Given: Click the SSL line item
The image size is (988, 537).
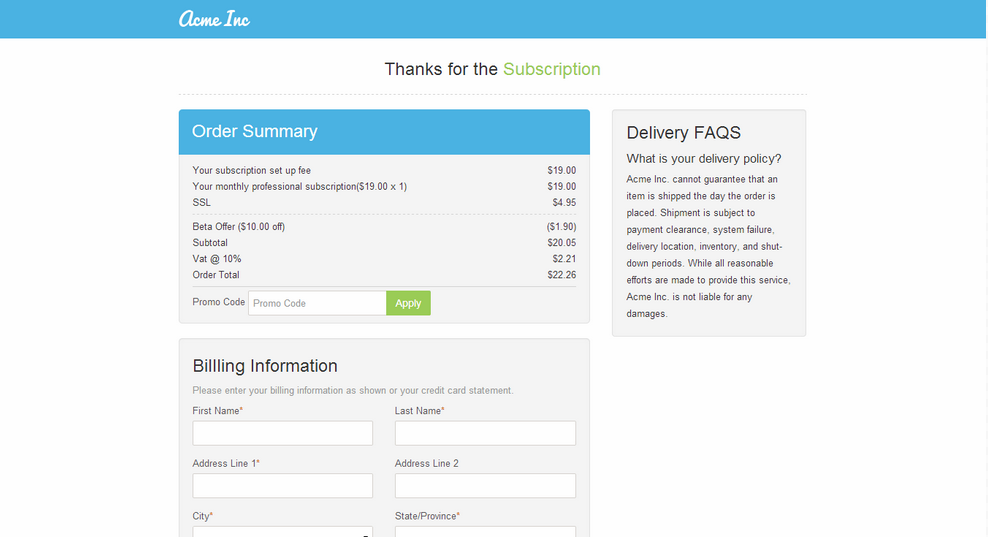Looking at the screenshot, I should pyautogui.click(x=202, y=203).
